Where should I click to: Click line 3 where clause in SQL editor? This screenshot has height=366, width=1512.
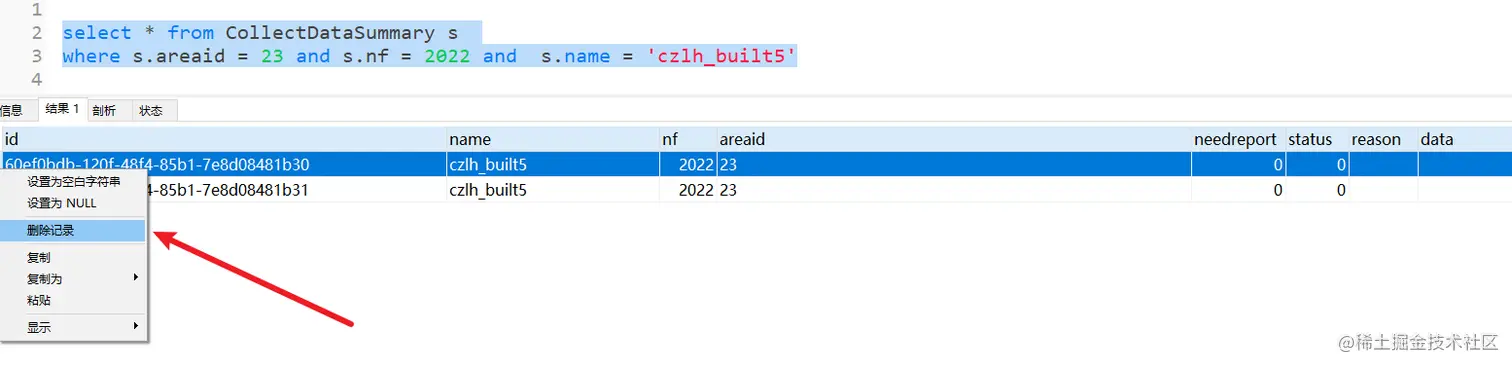click(x=429, y=56)
